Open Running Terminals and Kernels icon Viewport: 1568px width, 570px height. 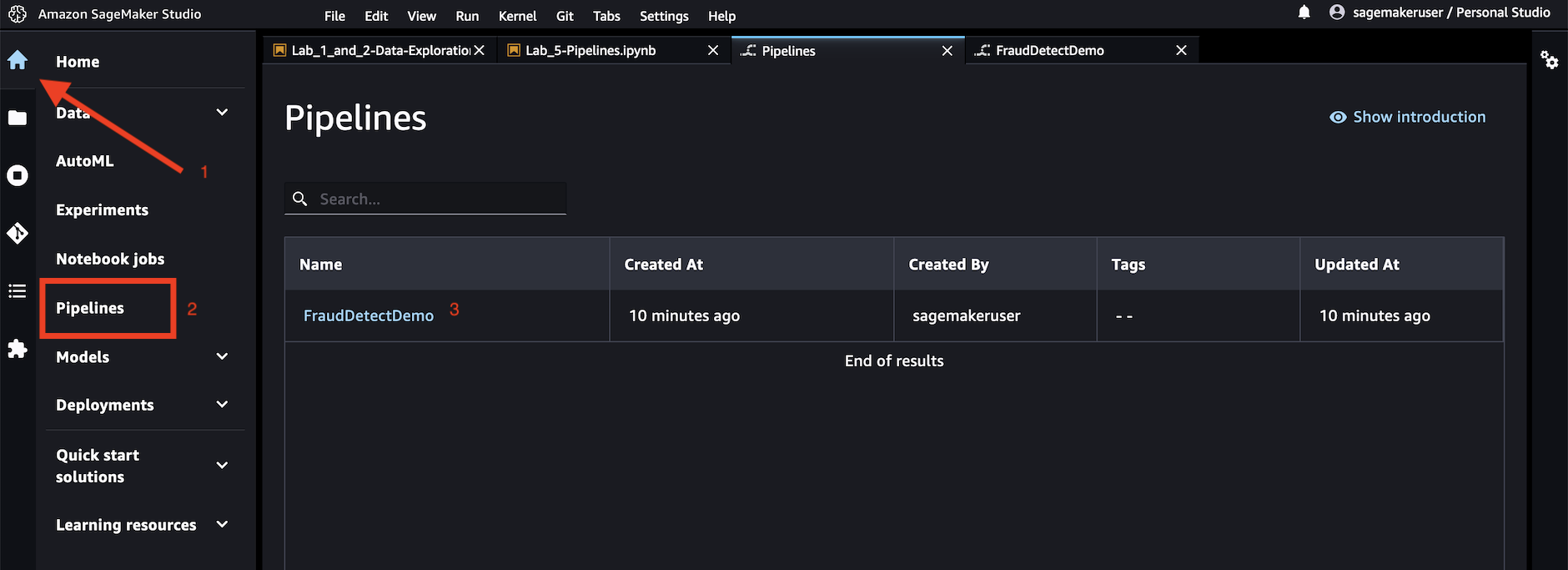[18, 175]
